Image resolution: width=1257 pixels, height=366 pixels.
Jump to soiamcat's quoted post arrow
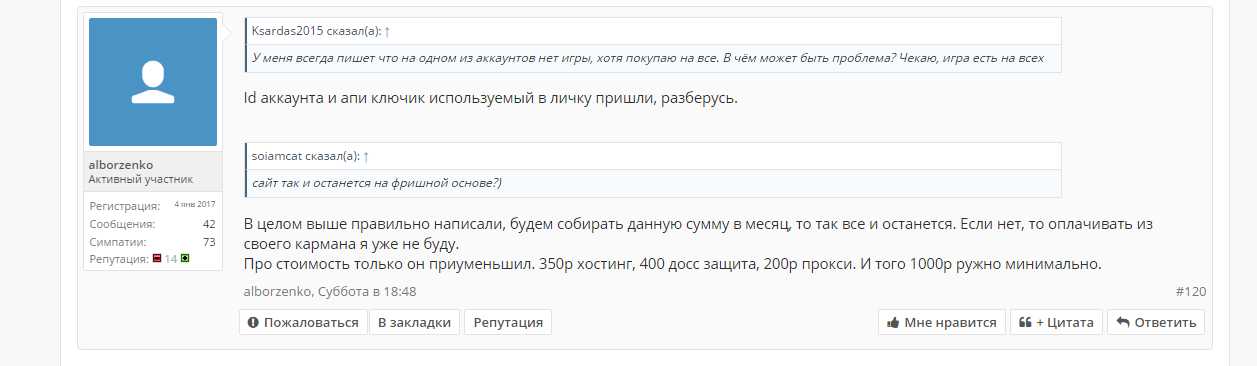point(366,156)
